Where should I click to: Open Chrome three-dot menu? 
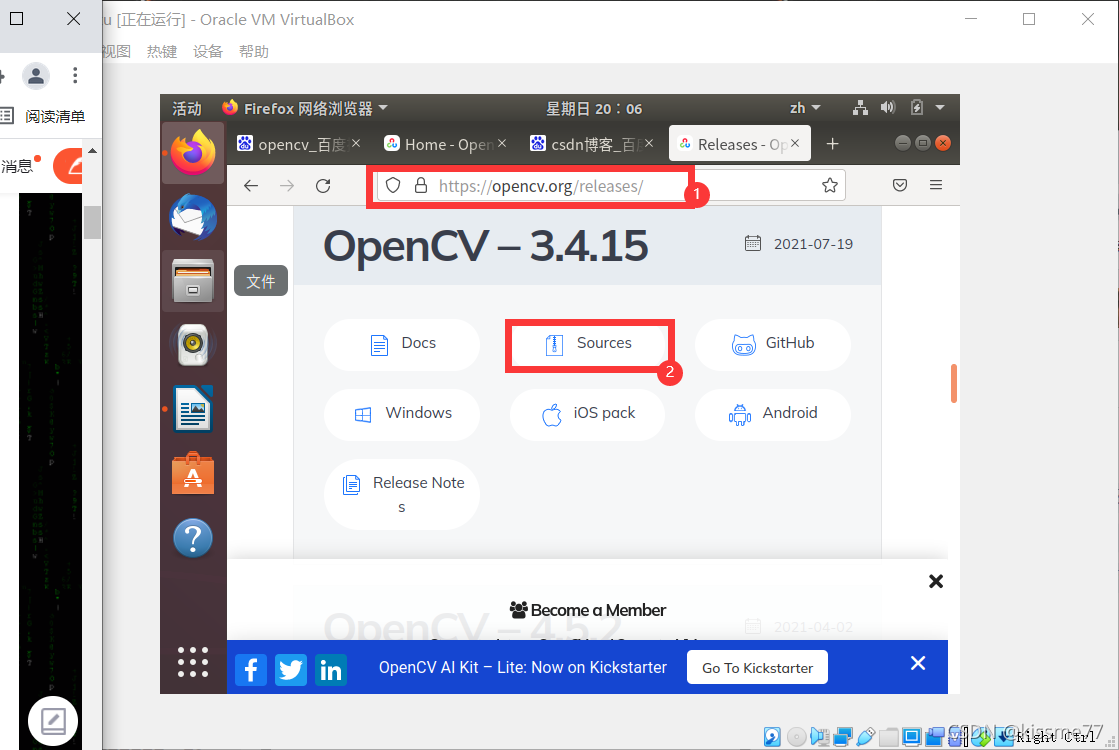tap(75, 76)
